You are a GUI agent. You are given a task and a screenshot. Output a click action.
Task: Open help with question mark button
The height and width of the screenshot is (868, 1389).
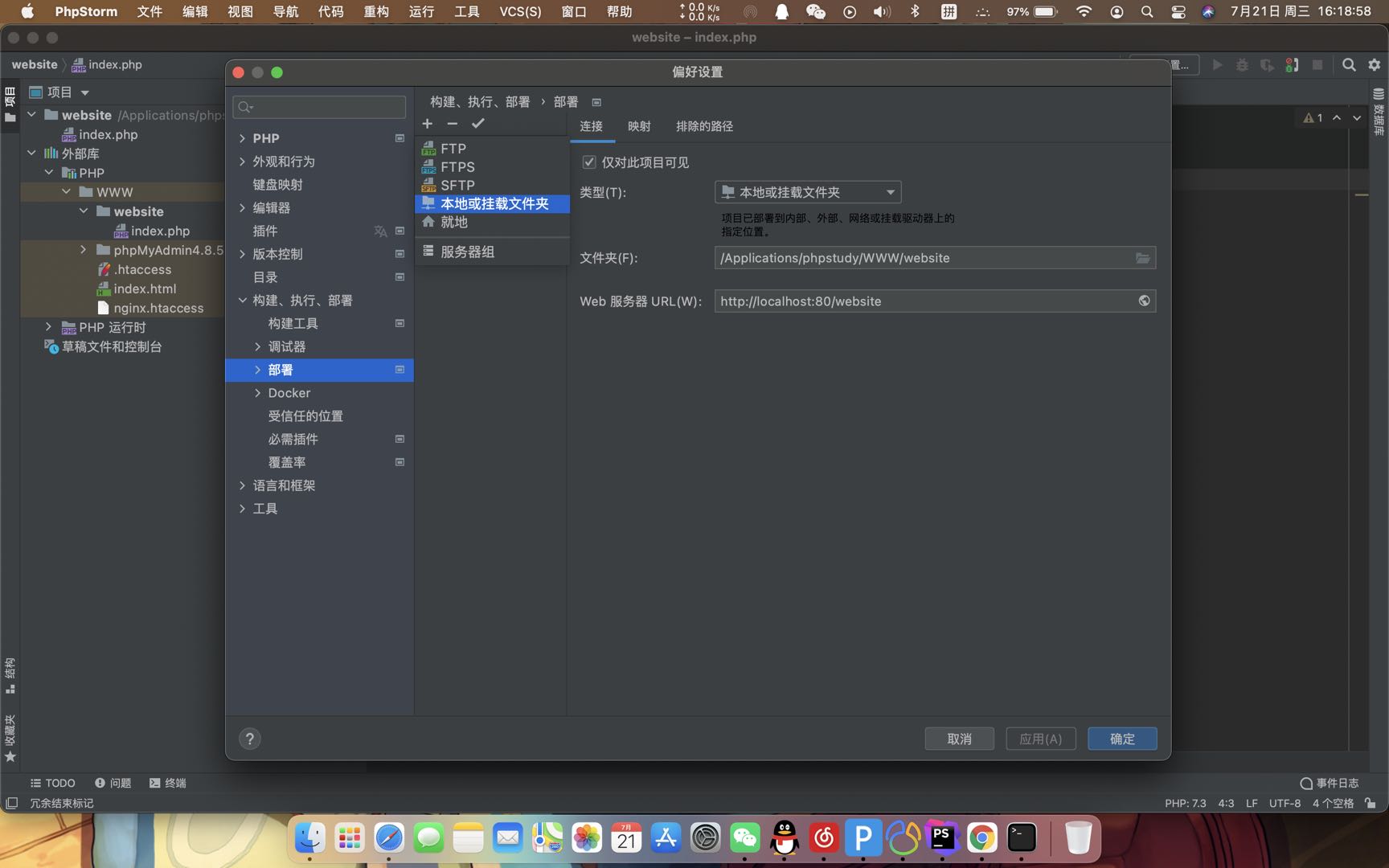point(250,739)
